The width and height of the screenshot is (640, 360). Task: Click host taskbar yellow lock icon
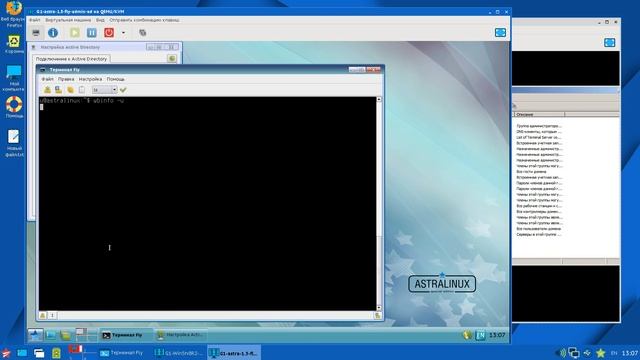click(56, 353)
